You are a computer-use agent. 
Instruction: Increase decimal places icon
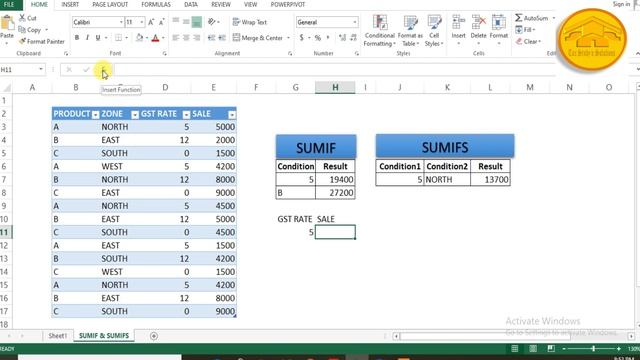point(342,38)
